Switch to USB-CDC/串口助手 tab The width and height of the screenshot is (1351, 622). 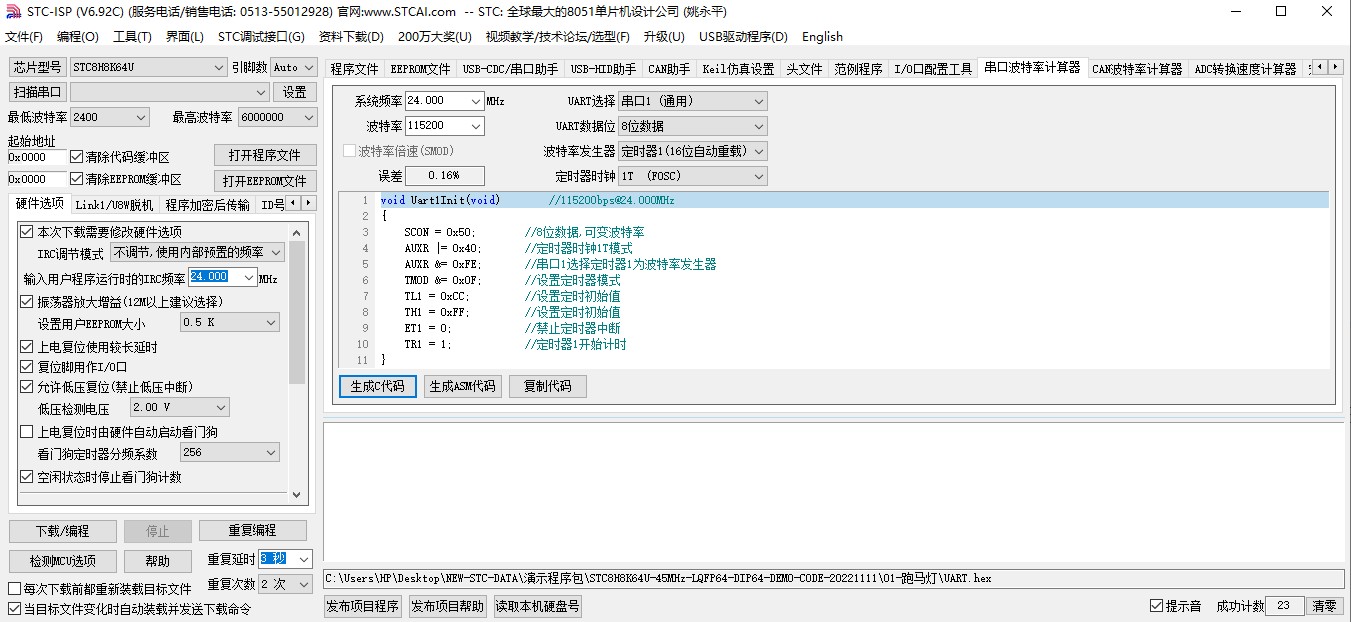[510, 69]
